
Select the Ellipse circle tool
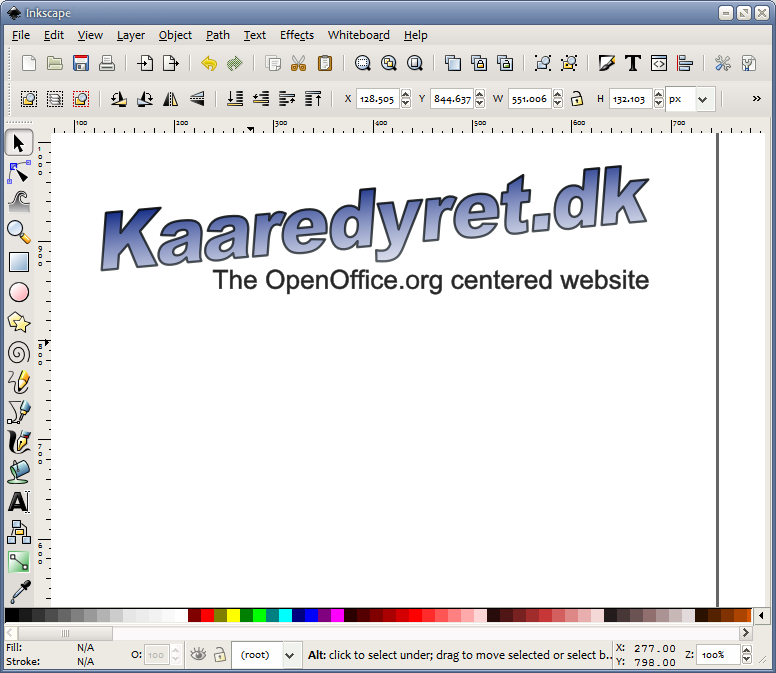(19, 292)
